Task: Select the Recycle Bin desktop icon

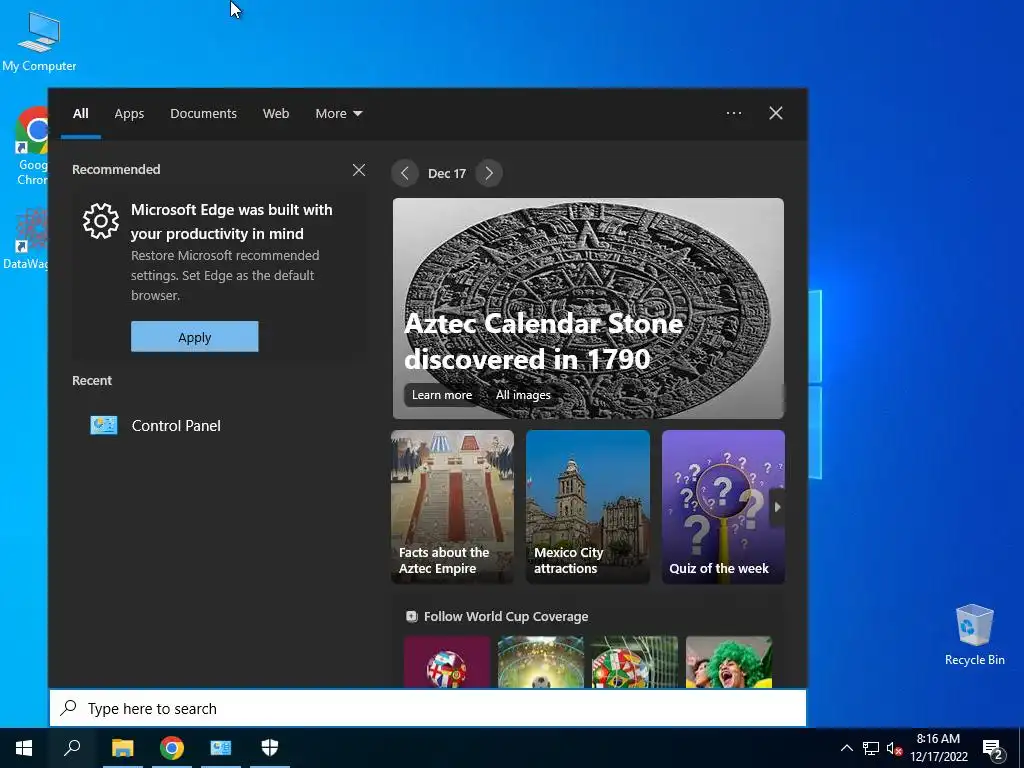Action: [x=974, y=635]
